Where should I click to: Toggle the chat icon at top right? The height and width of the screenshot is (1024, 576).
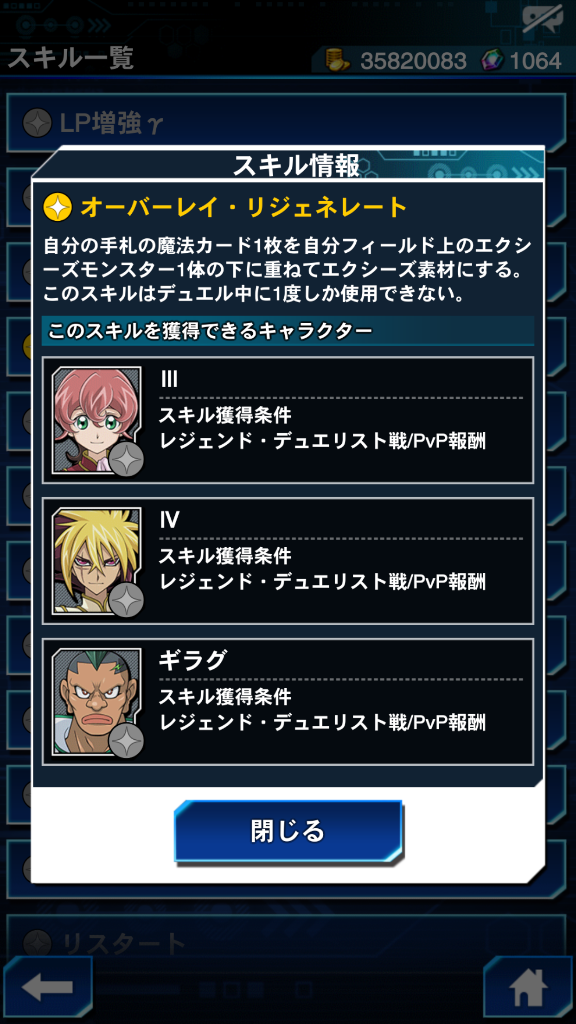coord(542,20)
